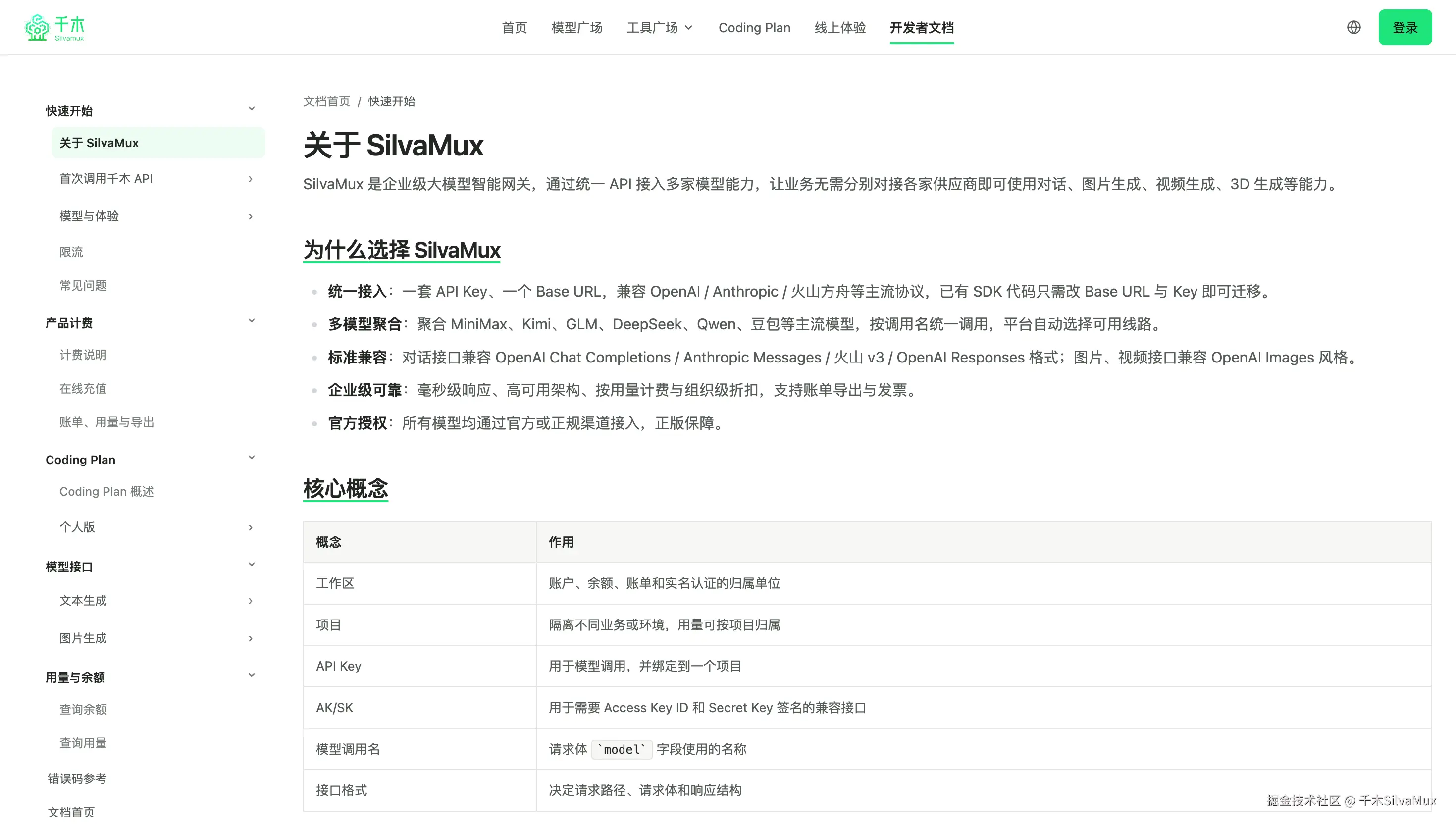Open 账单、用量与导出 in the sidebar
Viewport: 1456px width, 827px height.
point(107,422)
